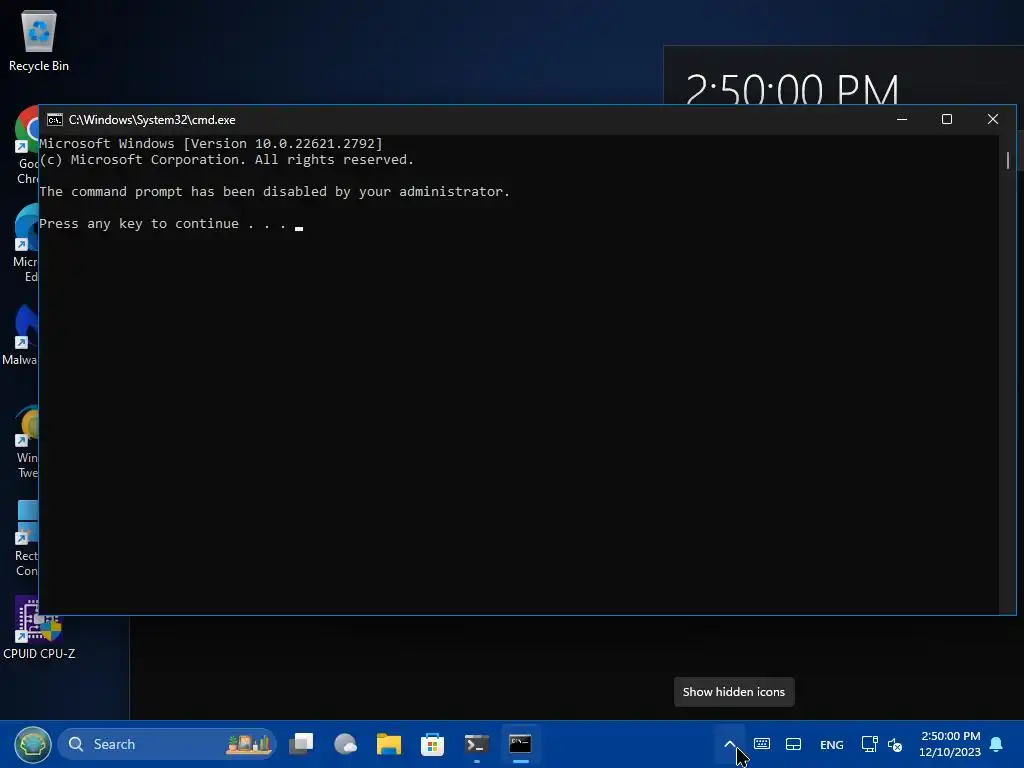The height and width of the screenshot is (768, 1024).
Task: Click the large 2:50:00 PM clock widget
Action: (x=792, y=89)
